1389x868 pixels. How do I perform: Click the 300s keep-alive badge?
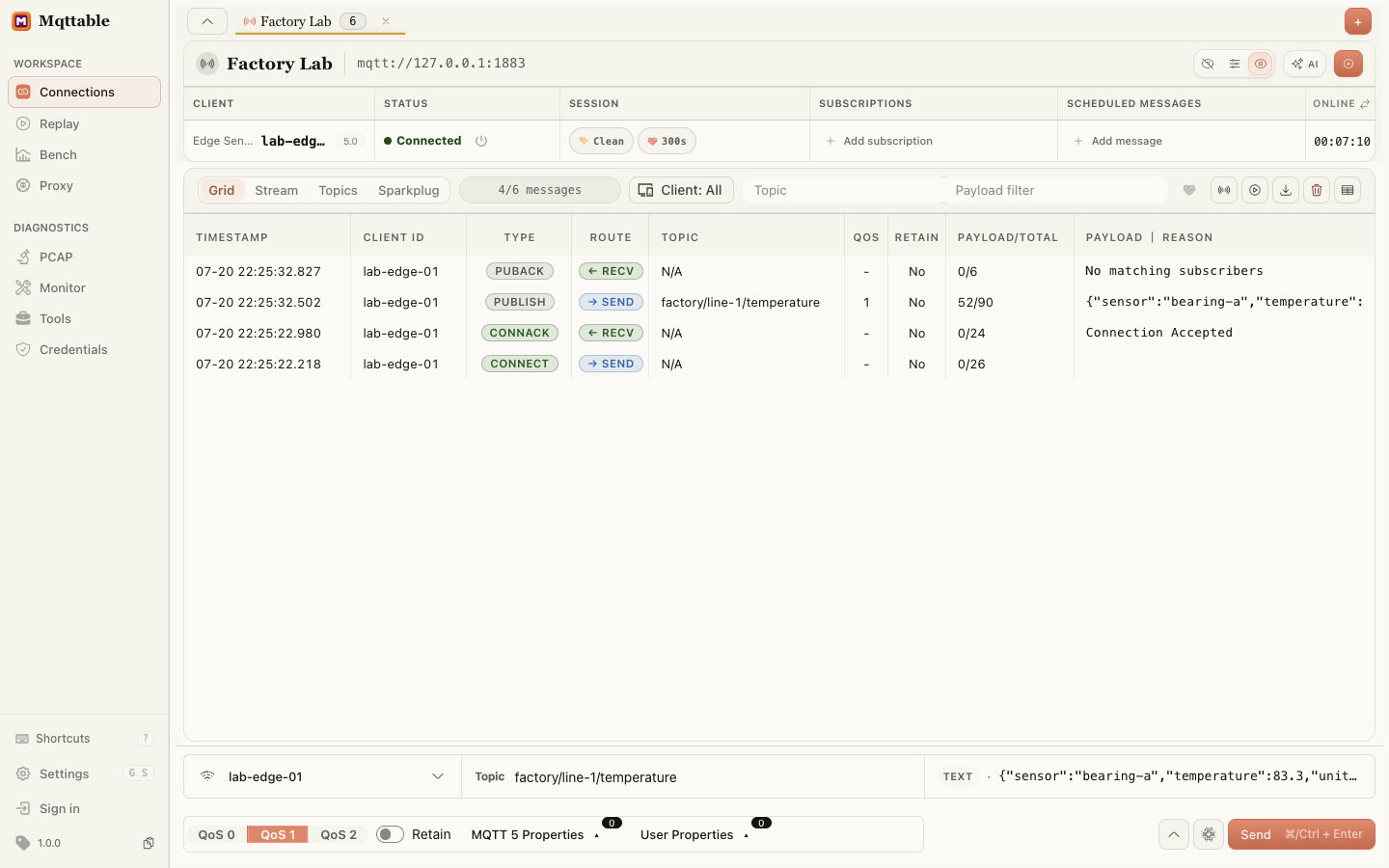(x=667, y=141)
